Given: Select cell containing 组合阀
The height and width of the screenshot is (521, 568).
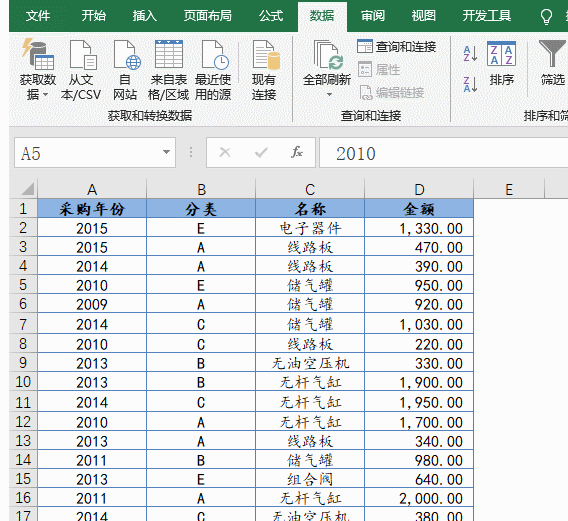Looking at the screenshot, I should click(310, 479).
